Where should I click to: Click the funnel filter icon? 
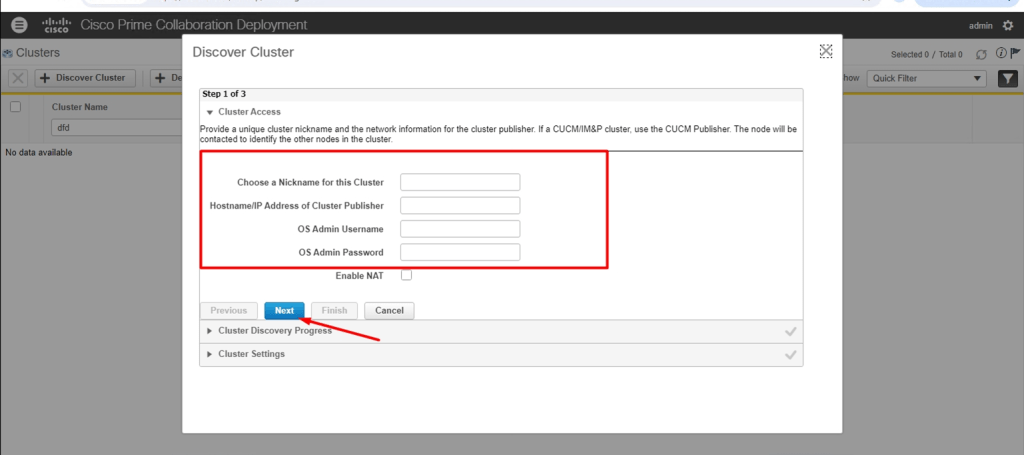(x=1007, y=78)
